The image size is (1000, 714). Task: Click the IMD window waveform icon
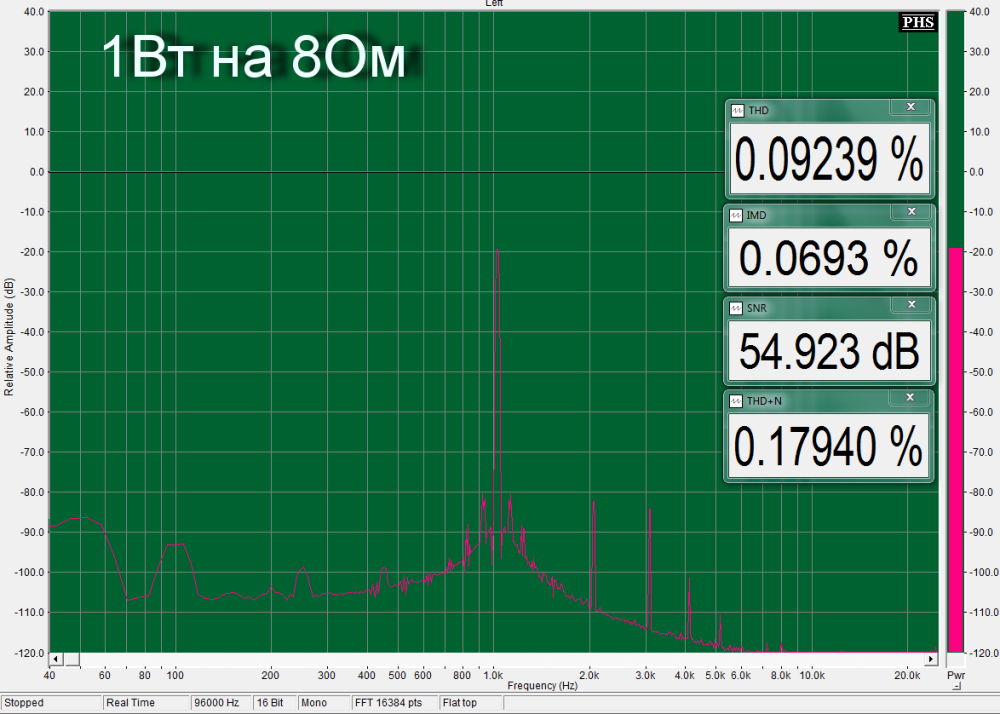(738, 215)
